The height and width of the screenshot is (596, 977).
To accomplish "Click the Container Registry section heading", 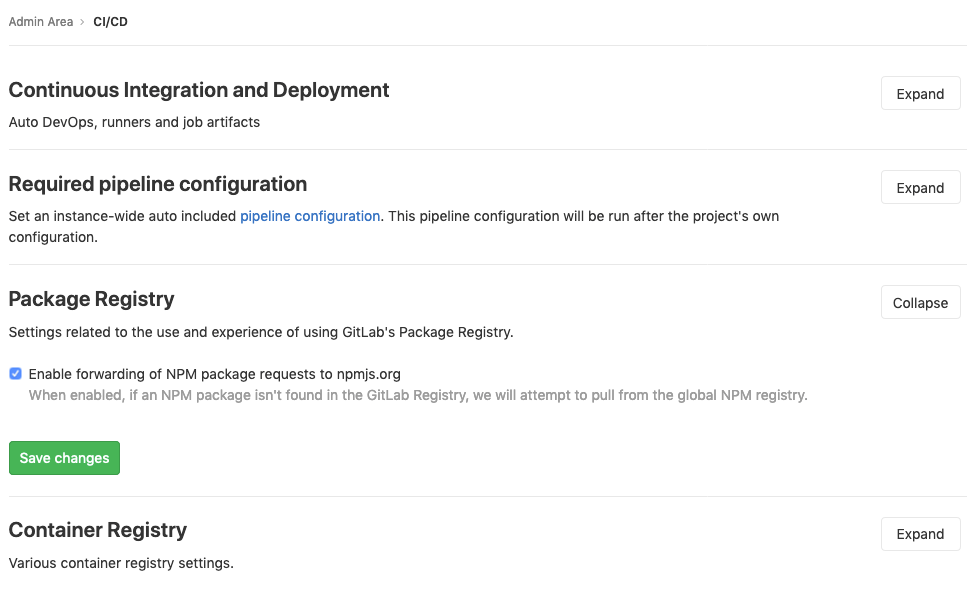I will point(97,530).
